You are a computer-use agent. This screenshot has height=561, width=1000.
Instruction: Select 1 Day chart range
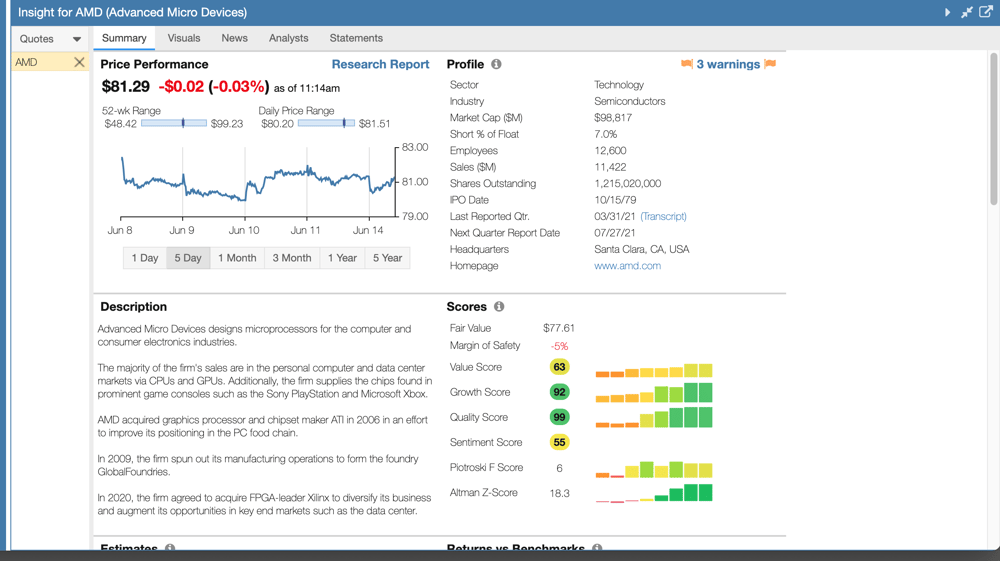(145, 258)
